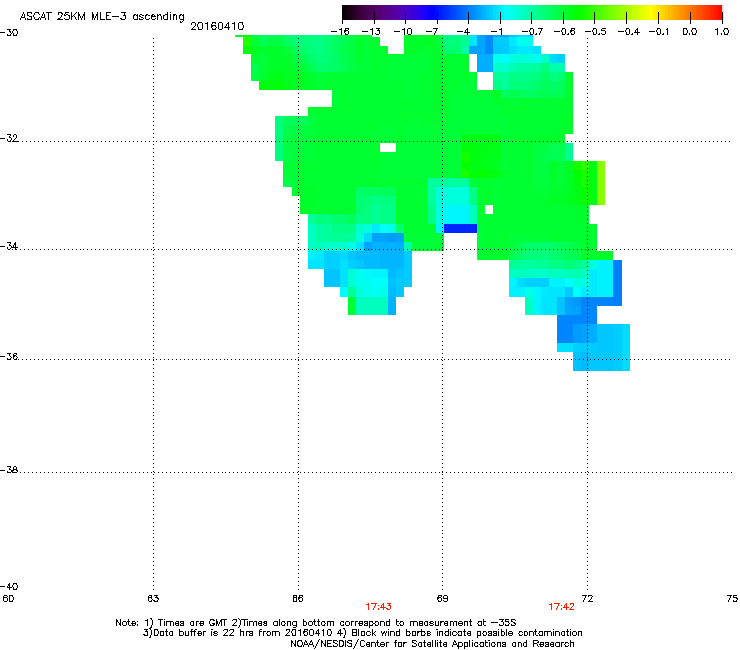
Task: Click the colorbar label -0.1
Action: (659, 32)
